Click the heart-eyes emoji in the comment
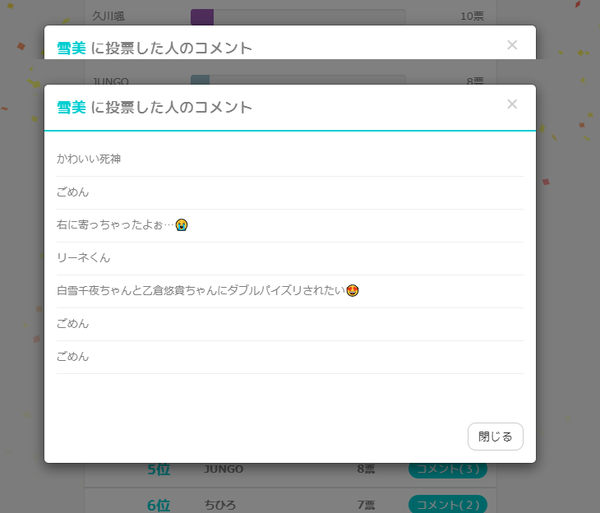600x513 pixels. (352, 291)
